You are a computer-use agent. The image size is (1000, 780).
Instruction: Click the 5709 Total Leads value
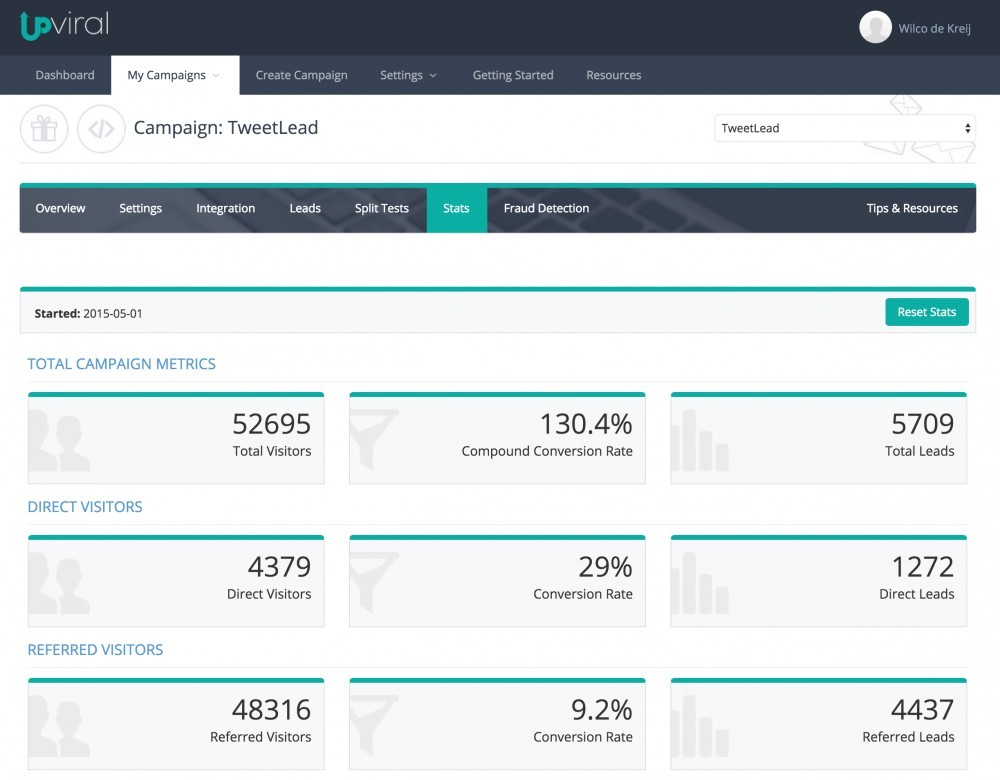922,423
